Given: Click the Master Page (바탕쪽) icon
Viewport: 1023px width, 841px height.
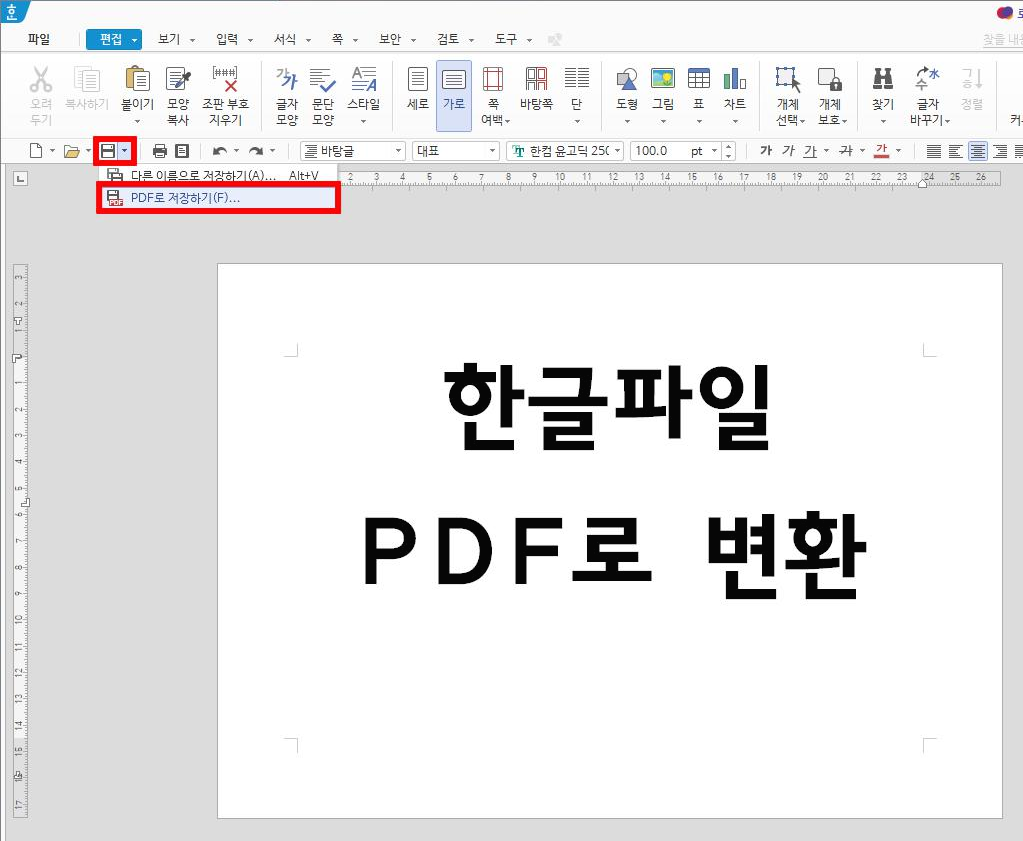Looking at the screenshot, I should 536,79.
